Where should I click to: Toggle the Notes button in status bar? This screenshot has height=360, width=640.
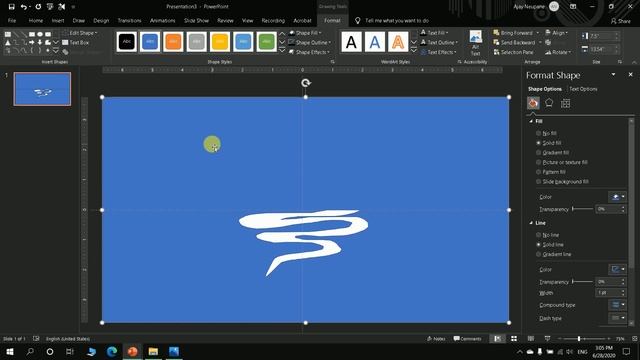tap(436, 339)
